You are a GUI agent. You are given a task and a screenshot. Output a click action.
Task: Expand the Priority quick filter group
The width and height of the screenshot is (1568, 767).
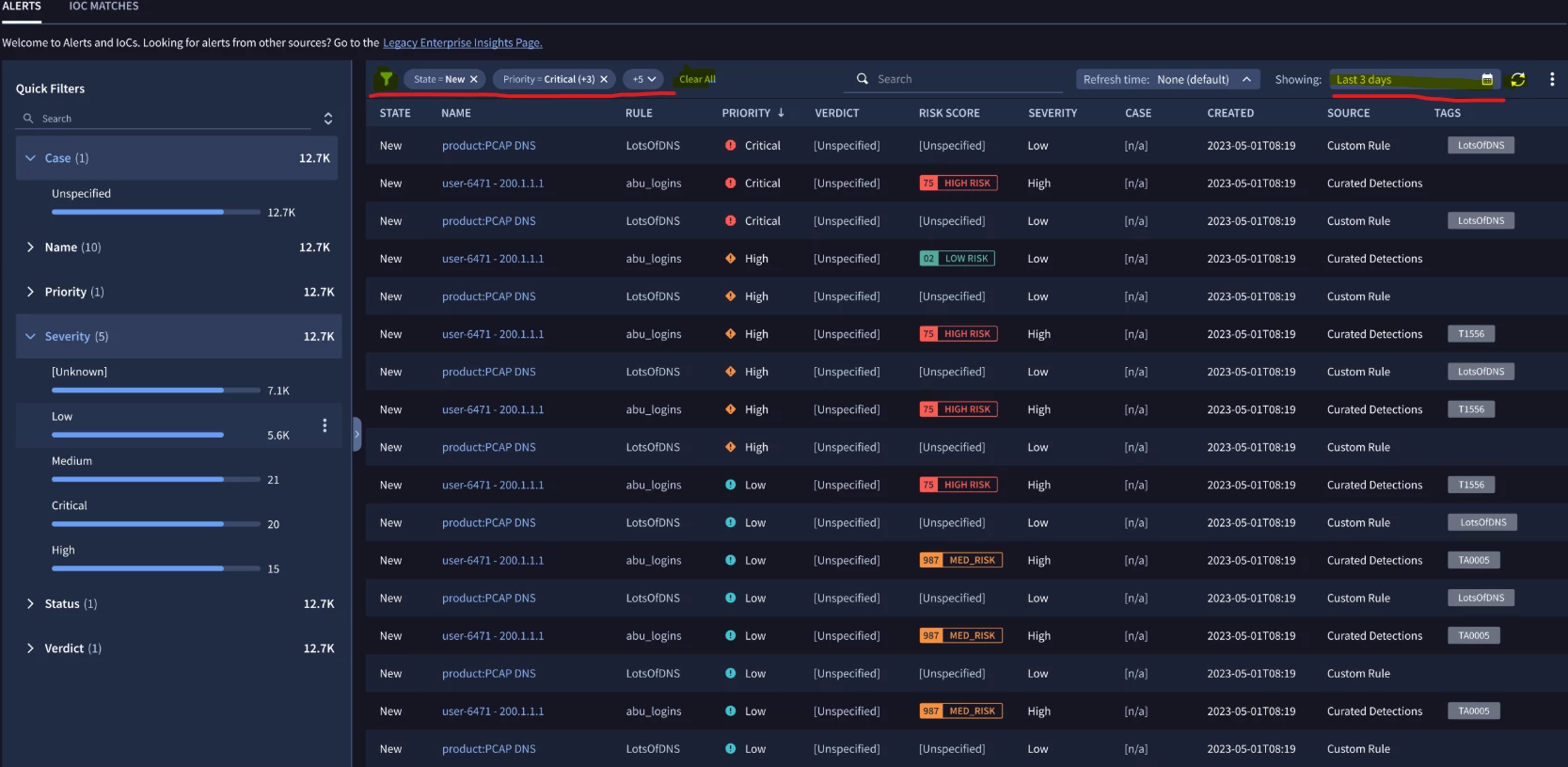[x=30, y=292]
